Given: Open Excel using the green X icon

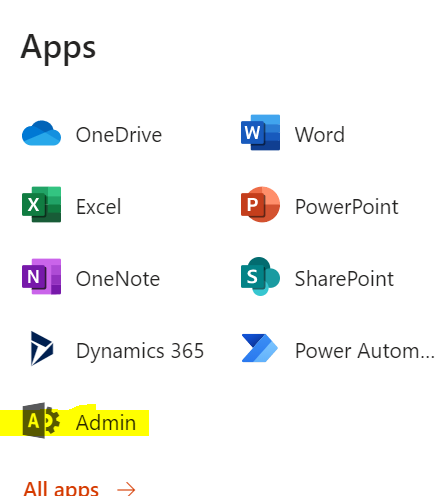Looking at the screenshot, I should coord(41,204).
